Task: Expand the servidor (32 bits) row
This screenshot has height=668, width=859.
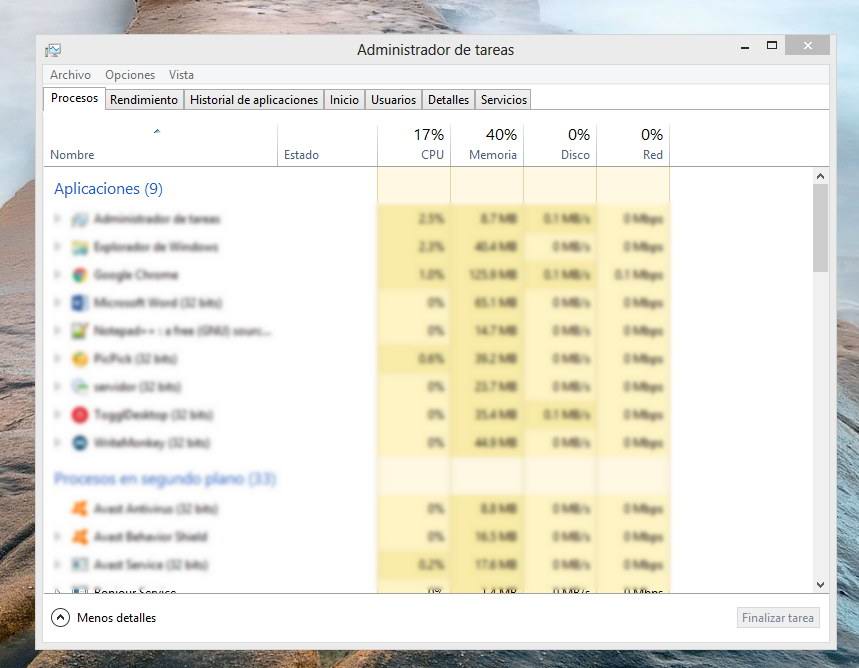Action: (x=57, y=386)
